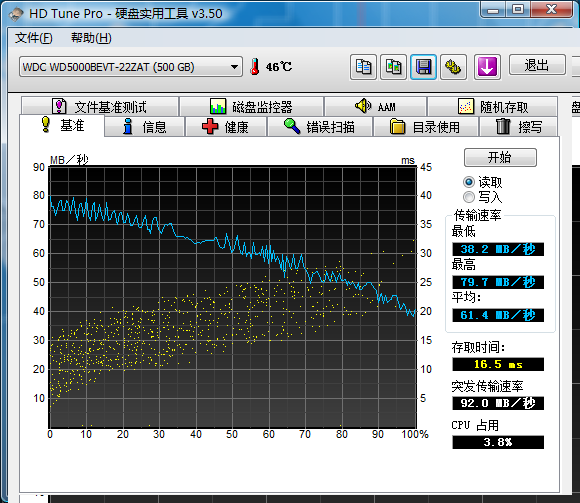The image size is (580, 503).
Task: Open the 文件(F) menu
Action: pos(34,38)
